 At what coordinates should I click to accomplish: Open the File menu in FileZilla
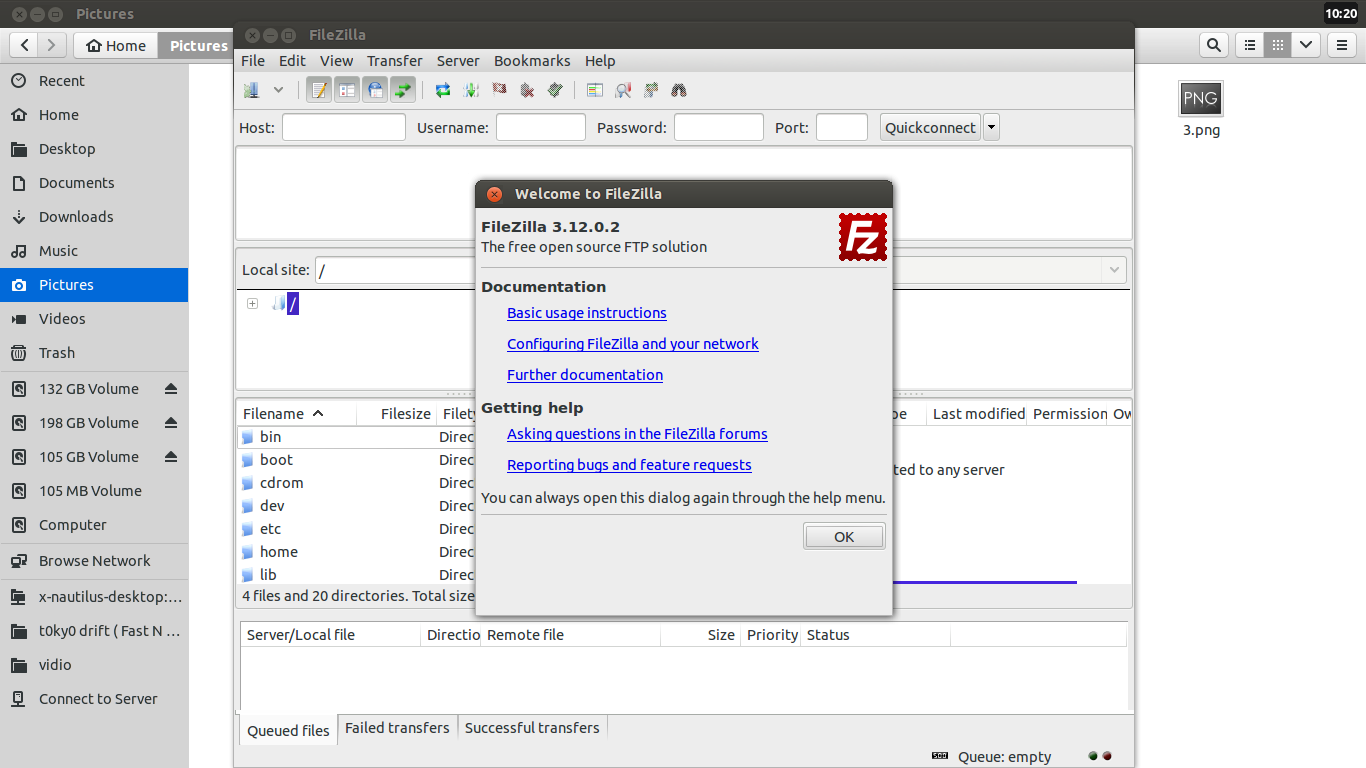[x=253, y=61]
